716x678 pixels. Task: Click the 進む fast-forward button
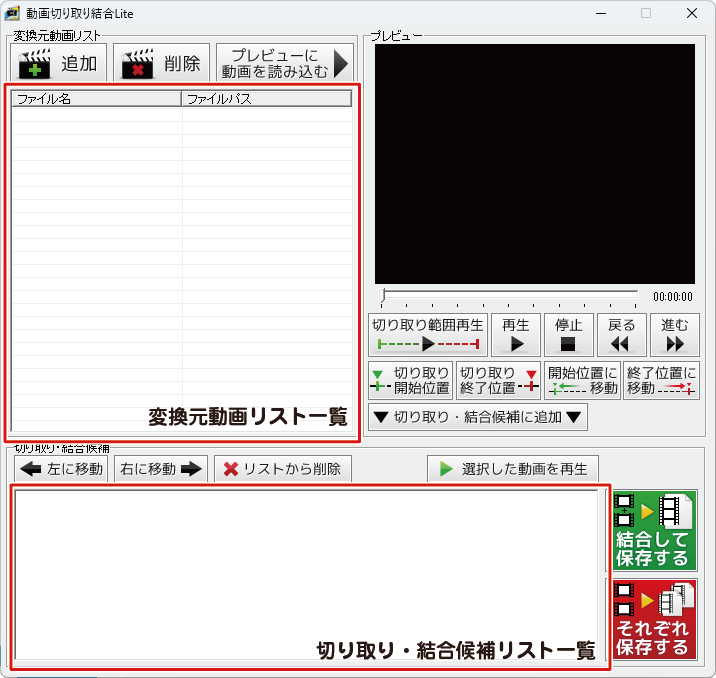pos(674,335)
